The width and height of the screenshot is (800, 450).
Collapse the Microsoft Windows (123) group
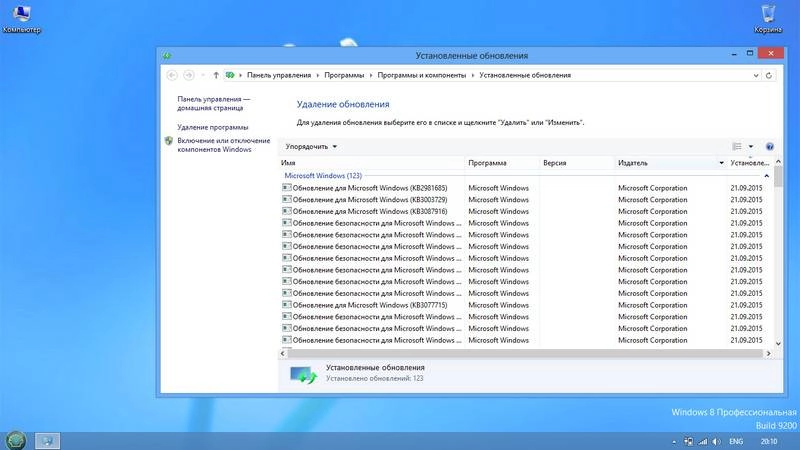(x=766, y=176)
